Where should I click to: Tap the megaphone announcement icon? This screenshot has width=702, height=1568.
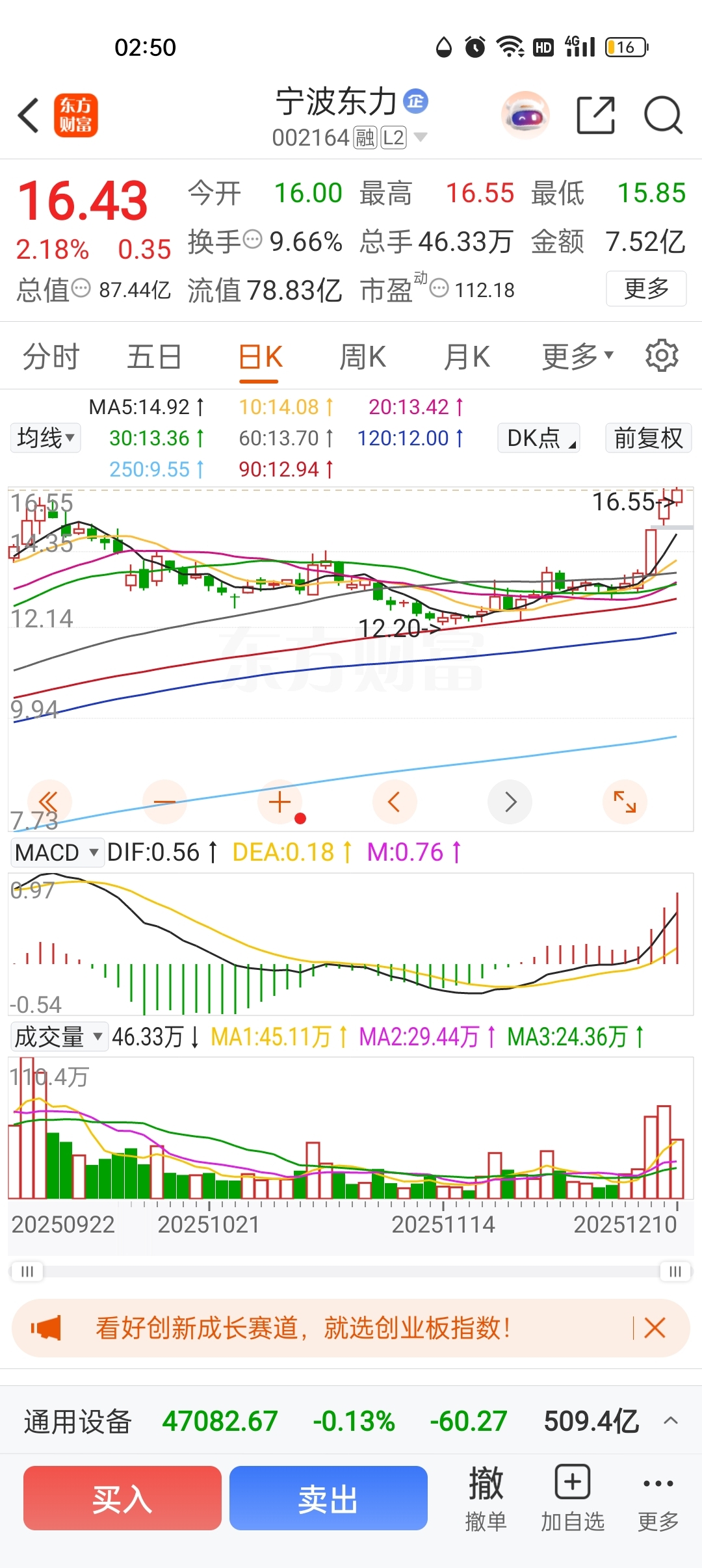coord(46,1327)
